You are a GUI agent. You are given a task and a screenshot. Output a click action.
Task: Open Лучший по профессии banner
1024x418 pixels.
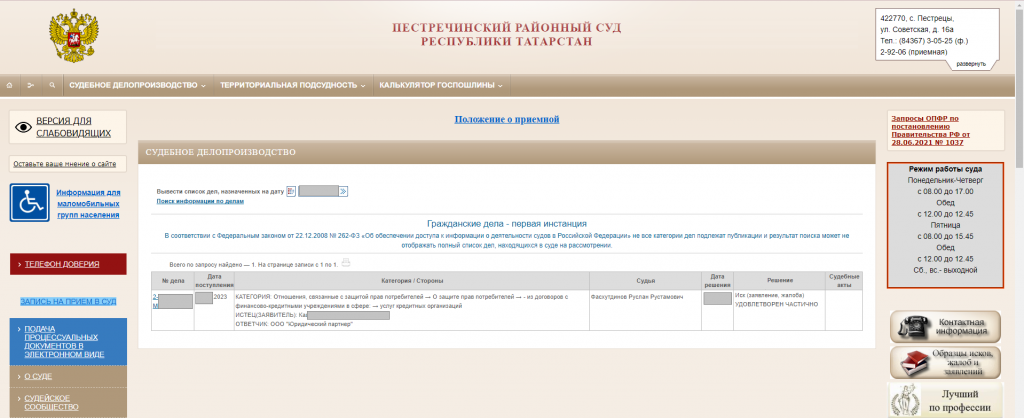pyautogui.click(x=945, y=400)
